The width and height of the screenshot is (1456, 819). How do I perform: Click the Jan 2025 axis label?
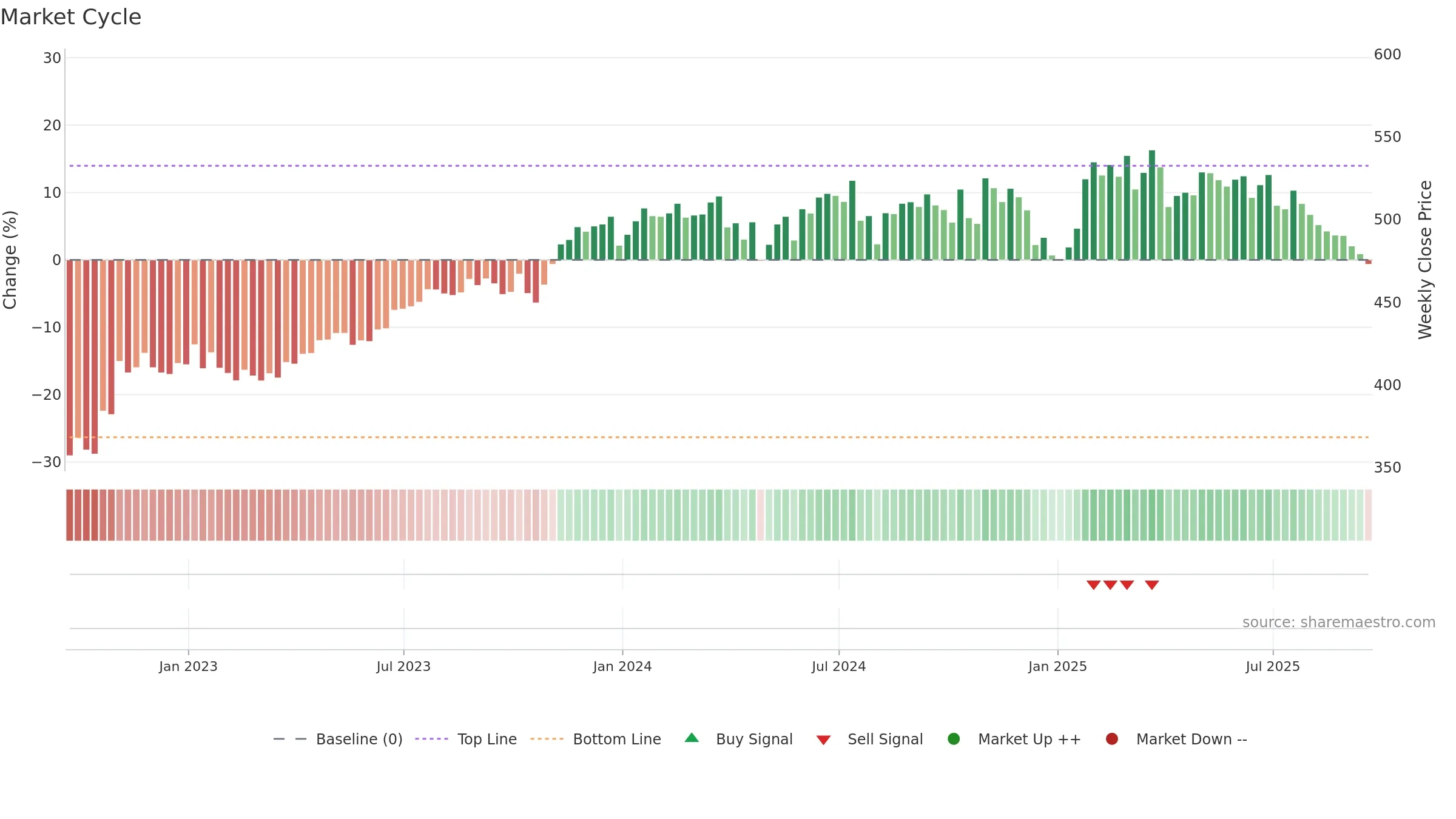[x=1057, y=667]
